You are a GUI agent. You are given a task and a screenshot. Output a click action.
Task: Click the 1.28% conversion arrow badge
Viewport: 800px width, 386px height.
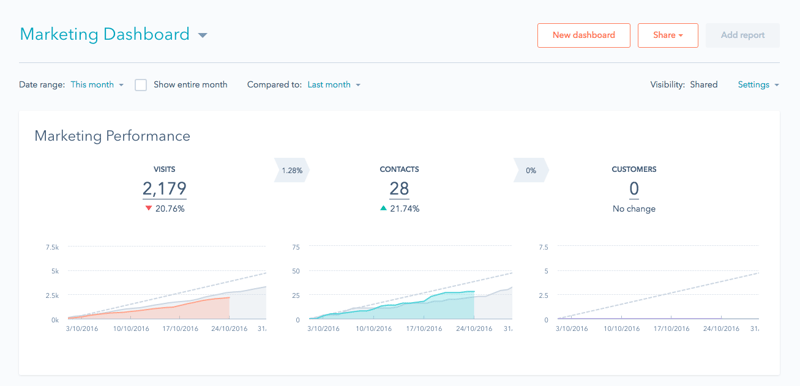coord(292,170)
